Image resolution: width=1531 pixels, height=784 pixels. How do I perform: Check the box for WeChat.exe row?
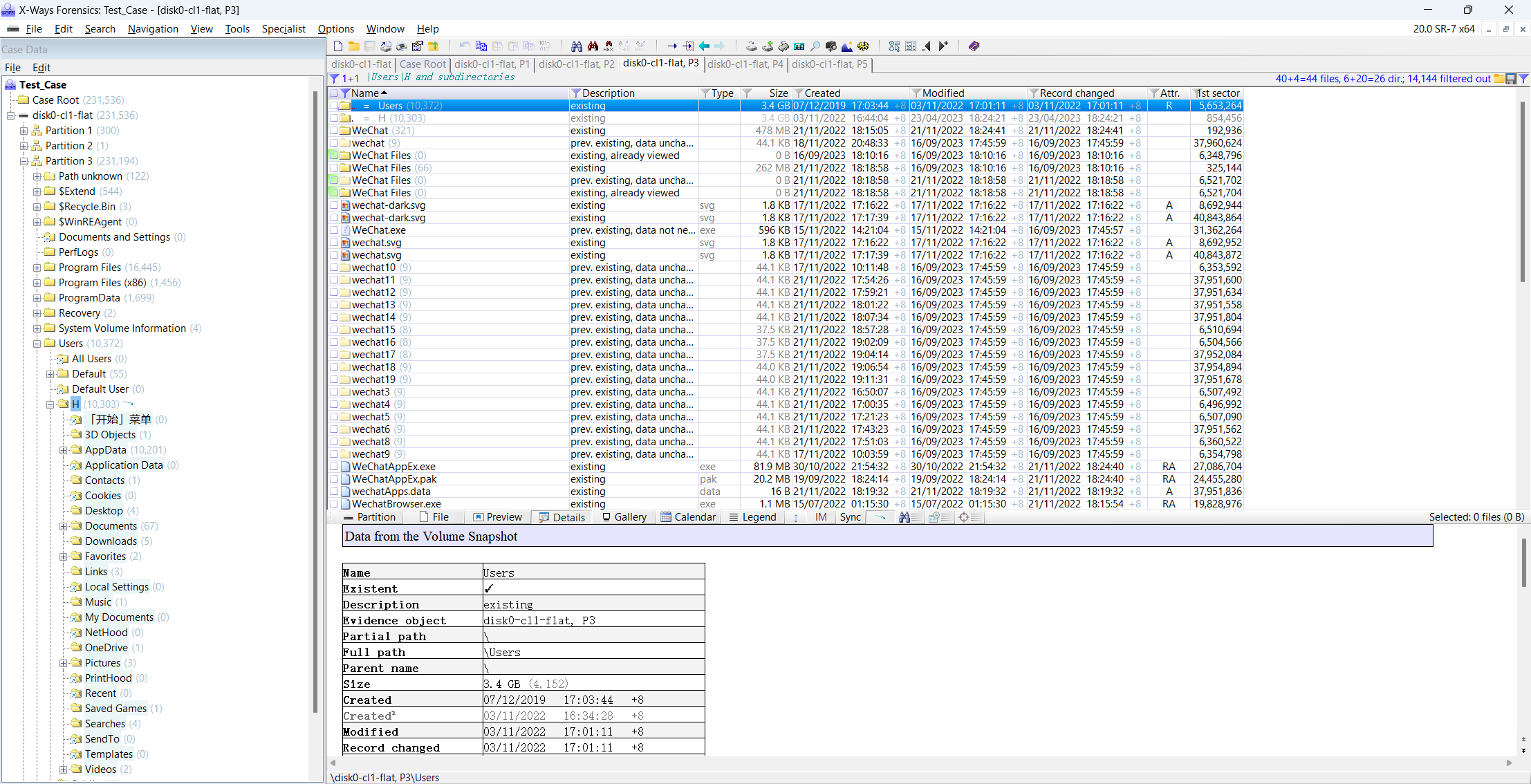tap(334, 230)
